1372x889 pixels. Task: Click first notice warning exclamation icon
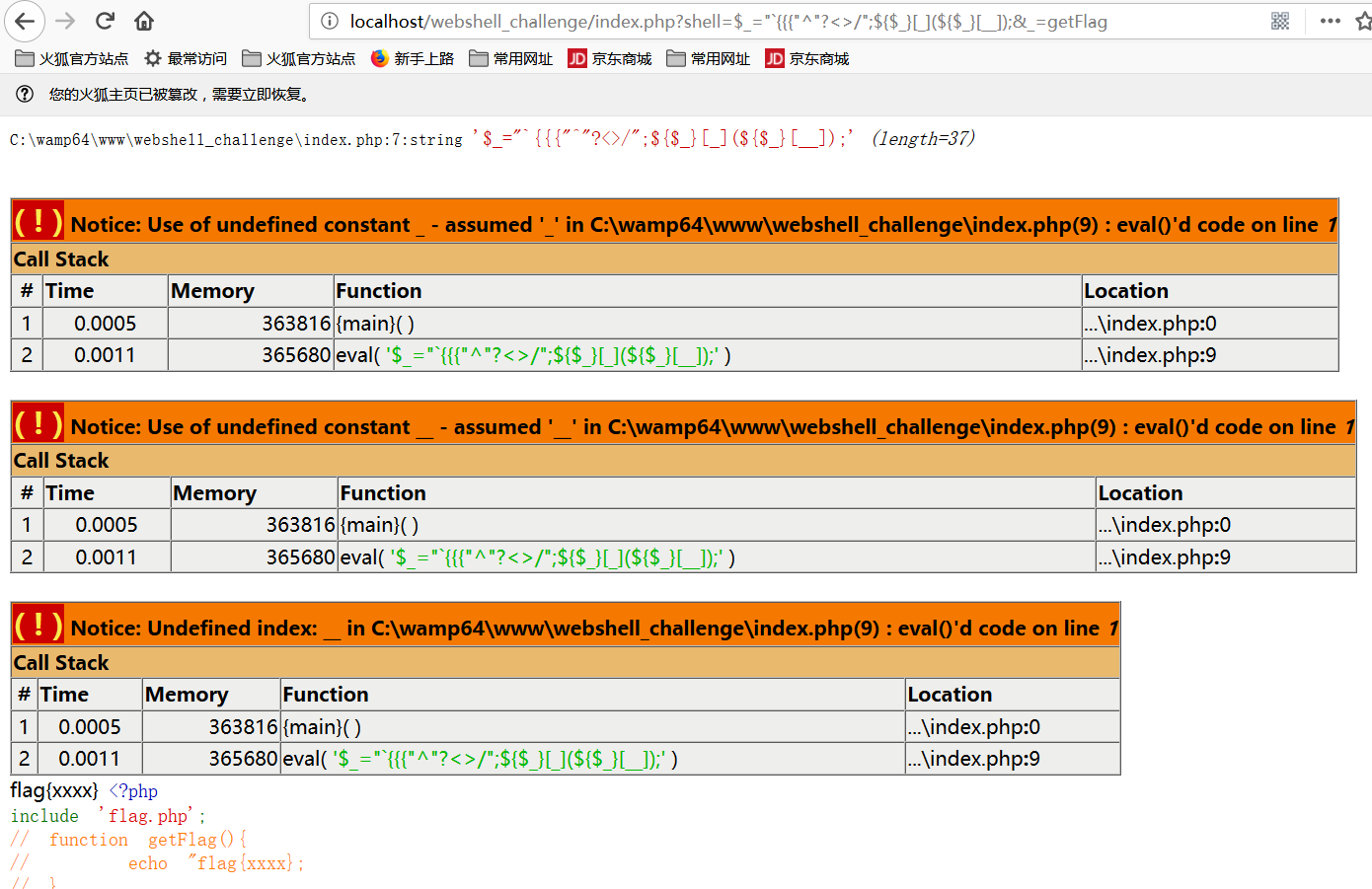click(38, 221)
